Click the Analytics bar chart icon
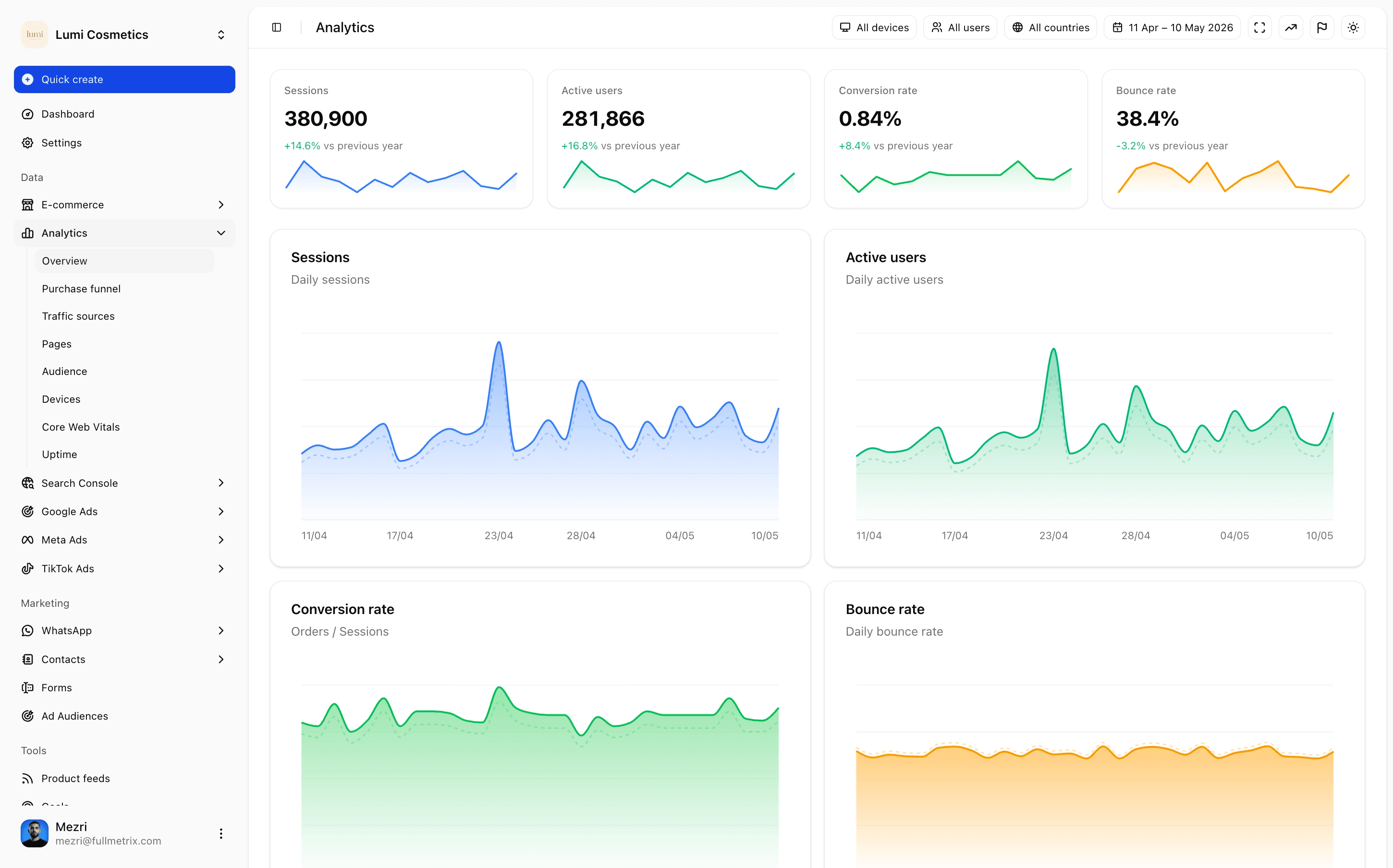The image size is (1393, 868). coord(27,233)
